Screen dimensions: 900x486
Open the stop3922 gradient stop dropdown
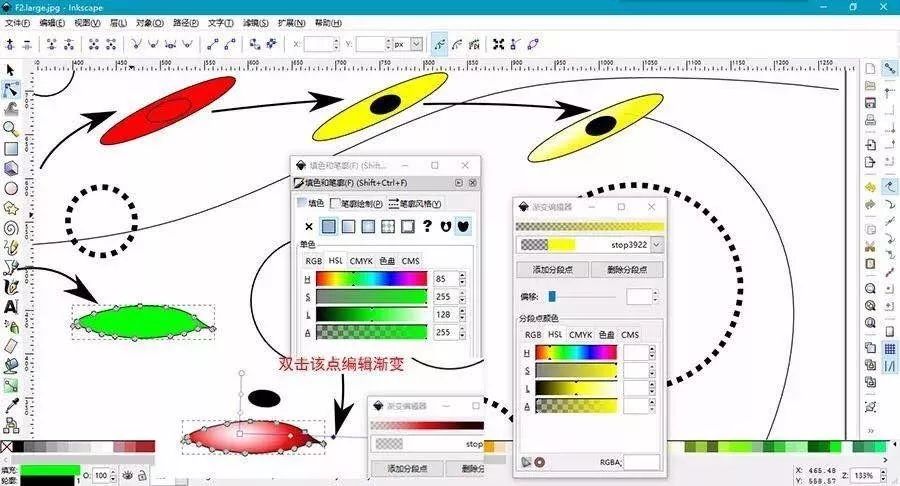[657, 244]
